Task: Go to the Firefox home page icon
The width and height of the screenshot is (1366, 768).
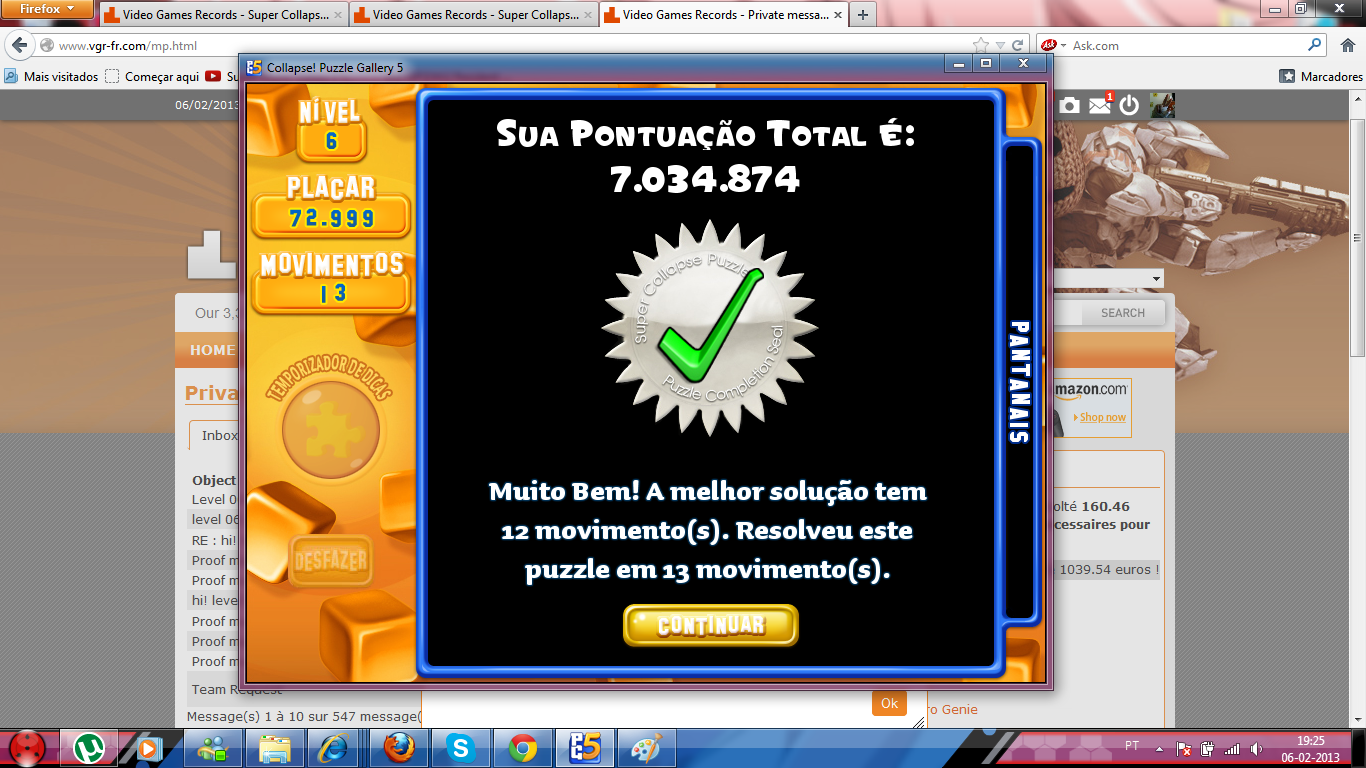Action: pyautogui.click(x=1346, y=45)
